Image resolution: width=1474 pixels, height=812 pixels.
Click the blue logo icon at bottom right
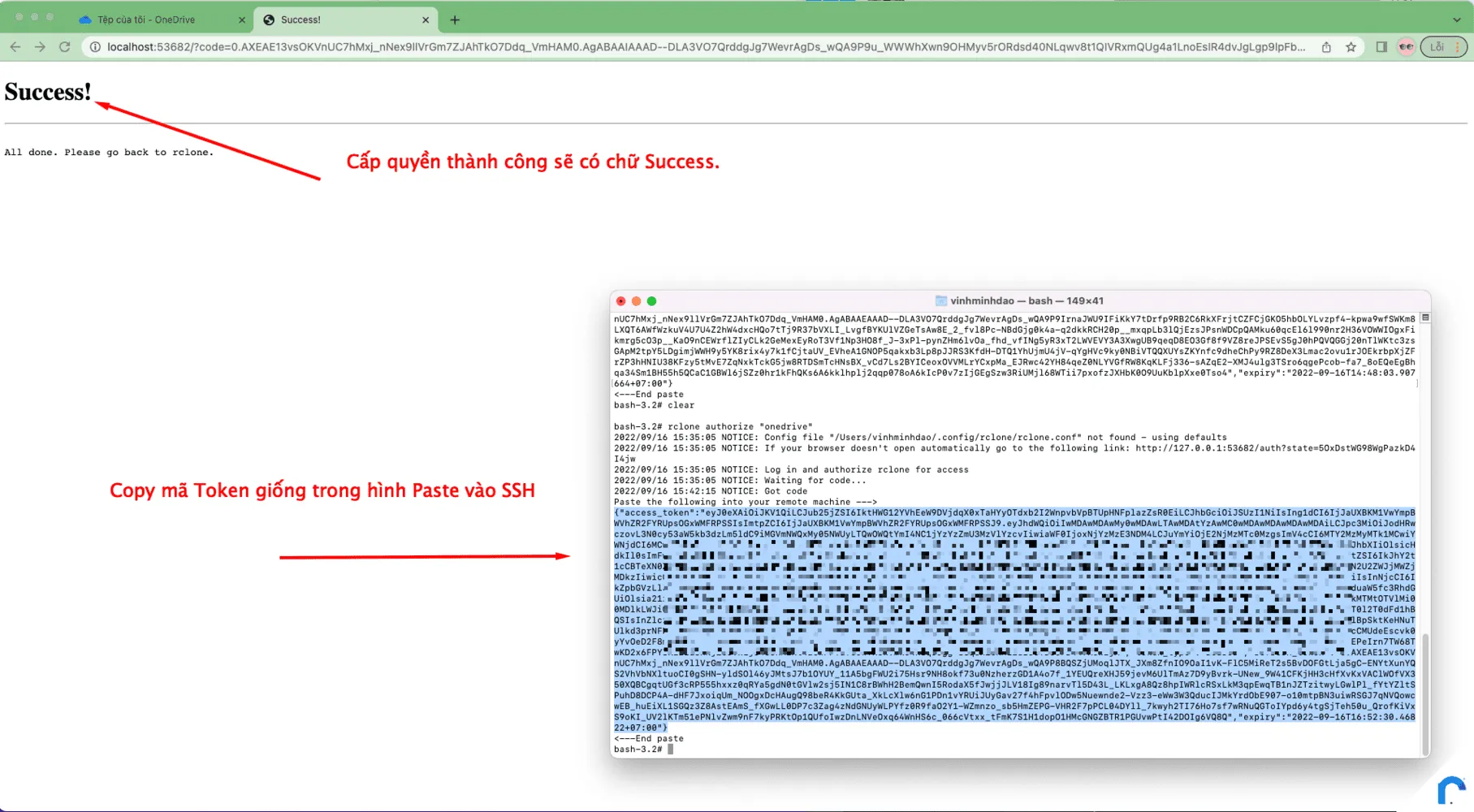tap(1451, 790)
